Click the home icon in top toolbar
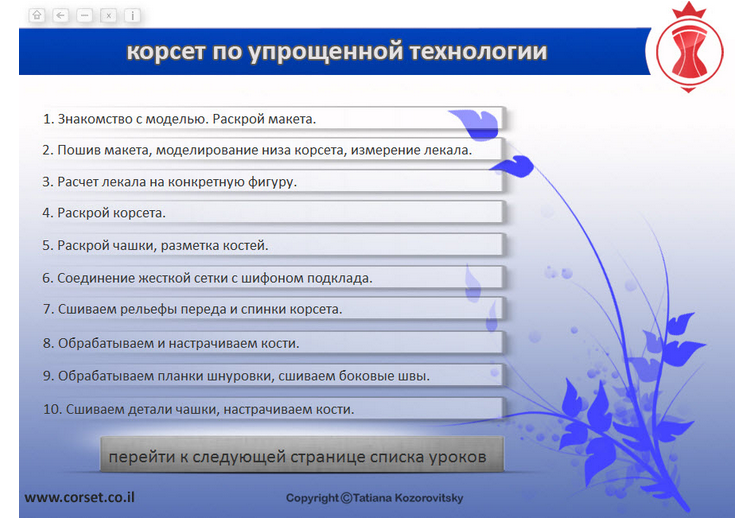Image resolution: width=756 pixels, height=527 pixels. point(37,15)
